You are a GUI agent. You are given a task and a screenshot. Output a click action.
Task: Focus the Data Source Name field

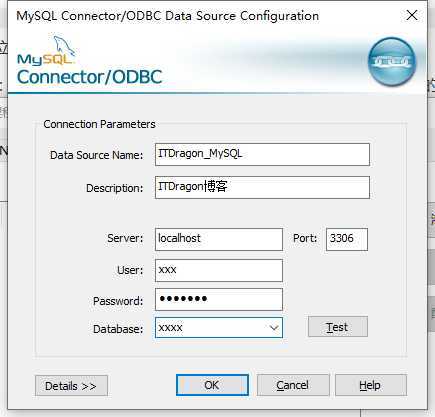[262, 154]
